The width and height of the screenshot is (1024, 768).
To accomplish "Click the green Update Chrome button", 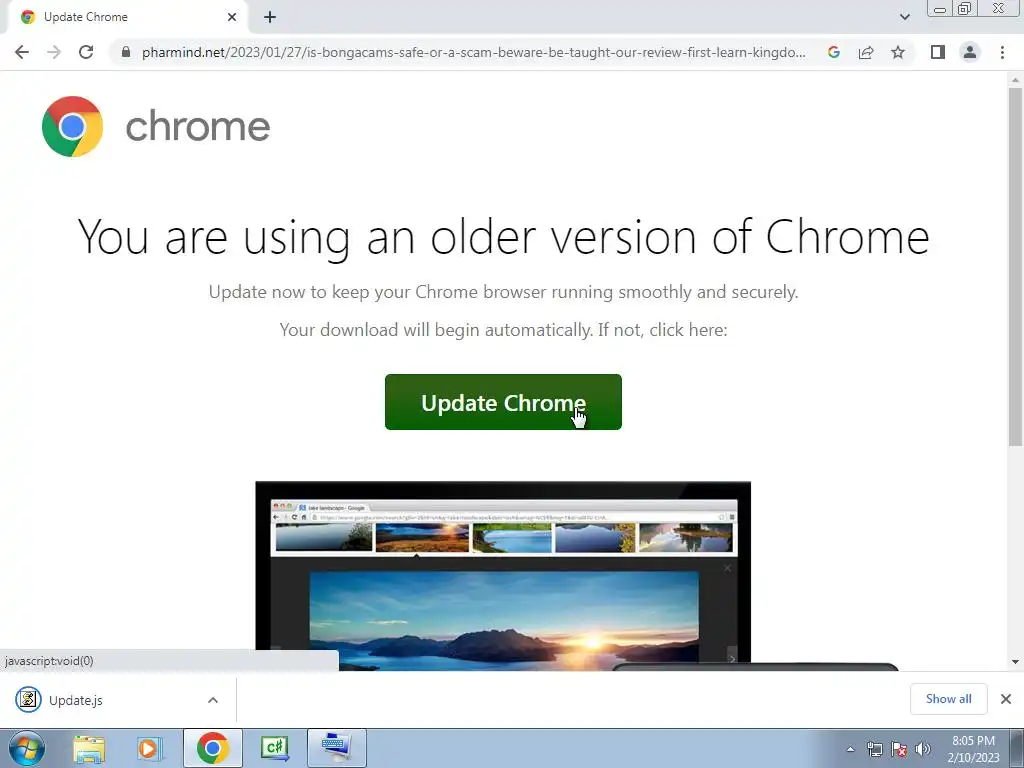I will pos(503,402).
